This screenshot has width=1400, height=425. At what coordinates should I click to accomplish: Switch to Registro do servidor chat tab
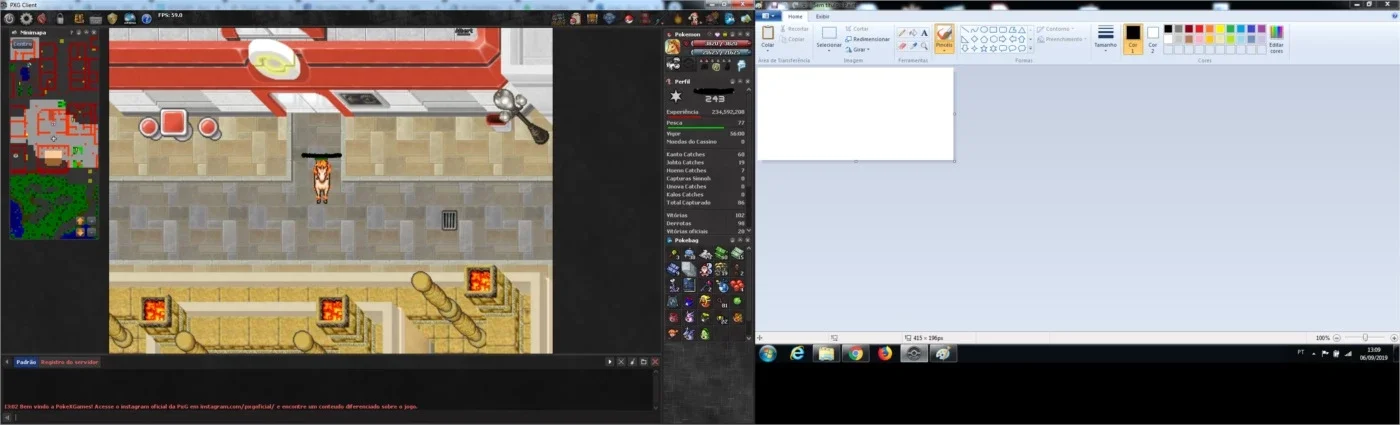pyautogui.click(x=70, y=361)
